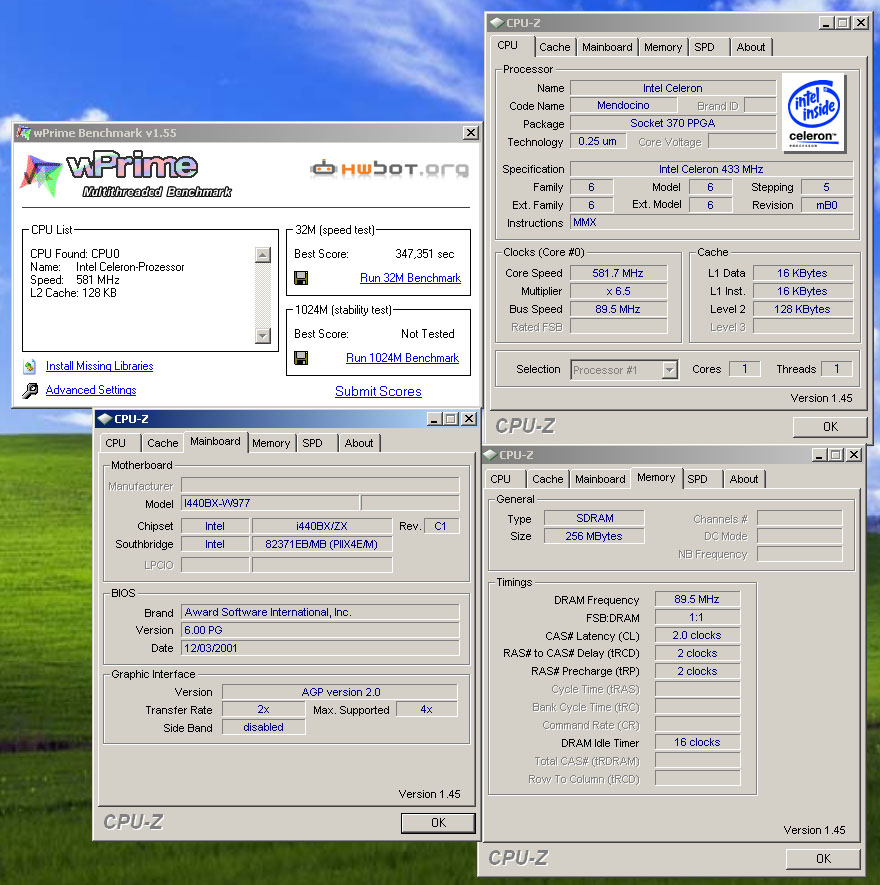Click the Multiplier x 6.5 field
The image size is (880, 885).
tap(618, 291)
